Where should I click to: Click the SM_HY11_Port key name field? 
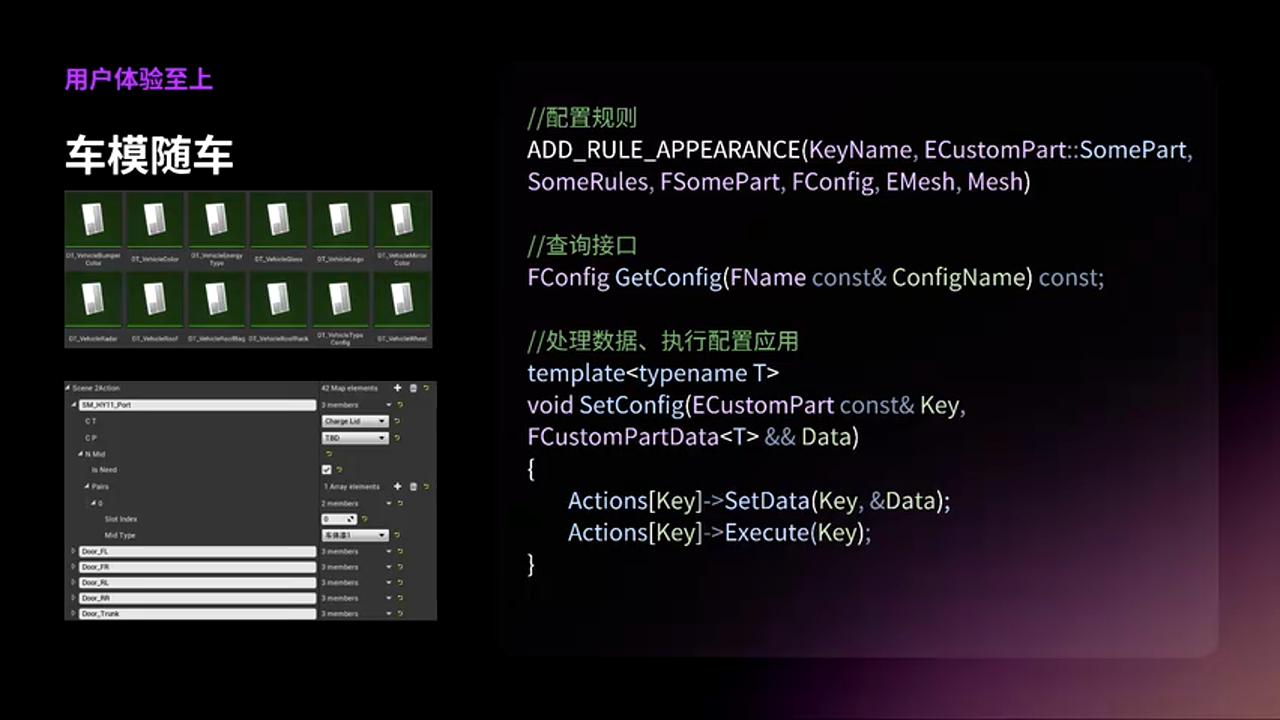tap(196, 405)
